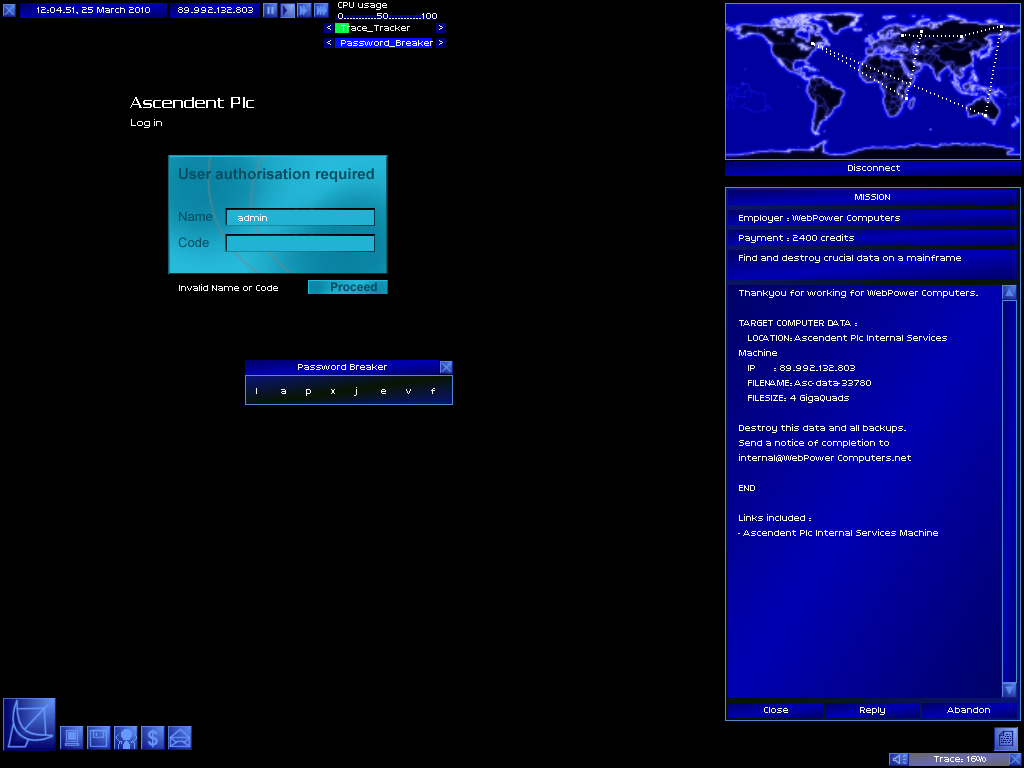The height and width of the screenshot is (768, 1024).
Task: Click the empty Code input field
Action: pos(300,243)
